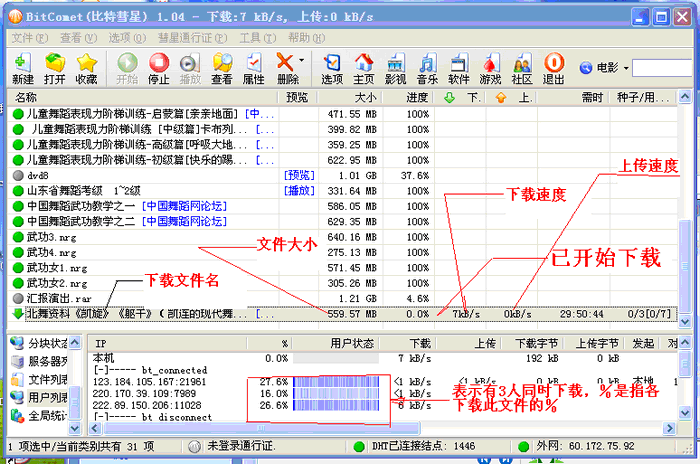700x464 pixels.
Task: Select peer 220.170.39.109:7989
Action: [x=144, y=393]
